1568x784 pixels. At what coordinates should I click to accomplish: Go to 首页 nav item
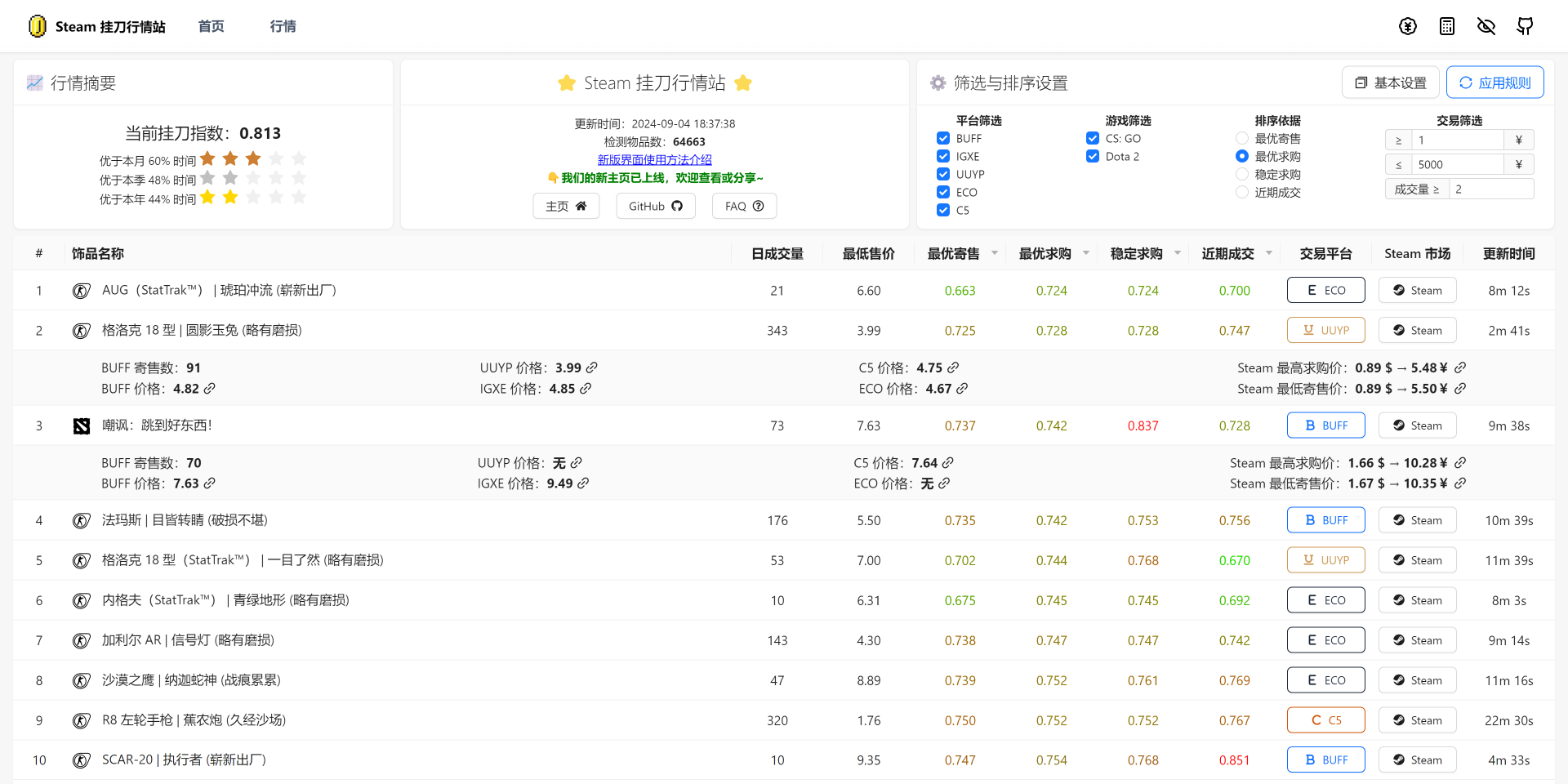212,26
